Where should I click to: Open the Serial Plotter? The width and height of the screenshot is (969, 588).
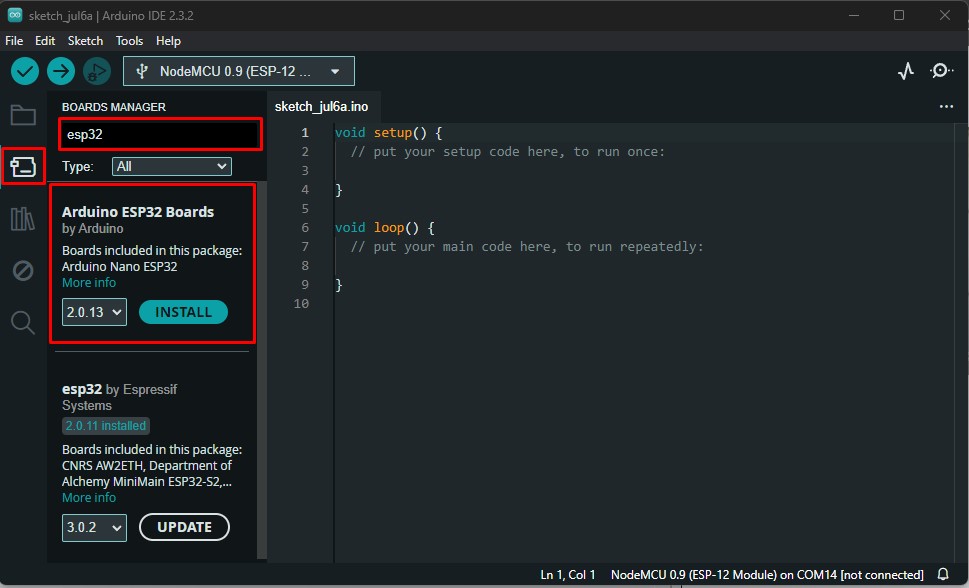click(905, 70)
